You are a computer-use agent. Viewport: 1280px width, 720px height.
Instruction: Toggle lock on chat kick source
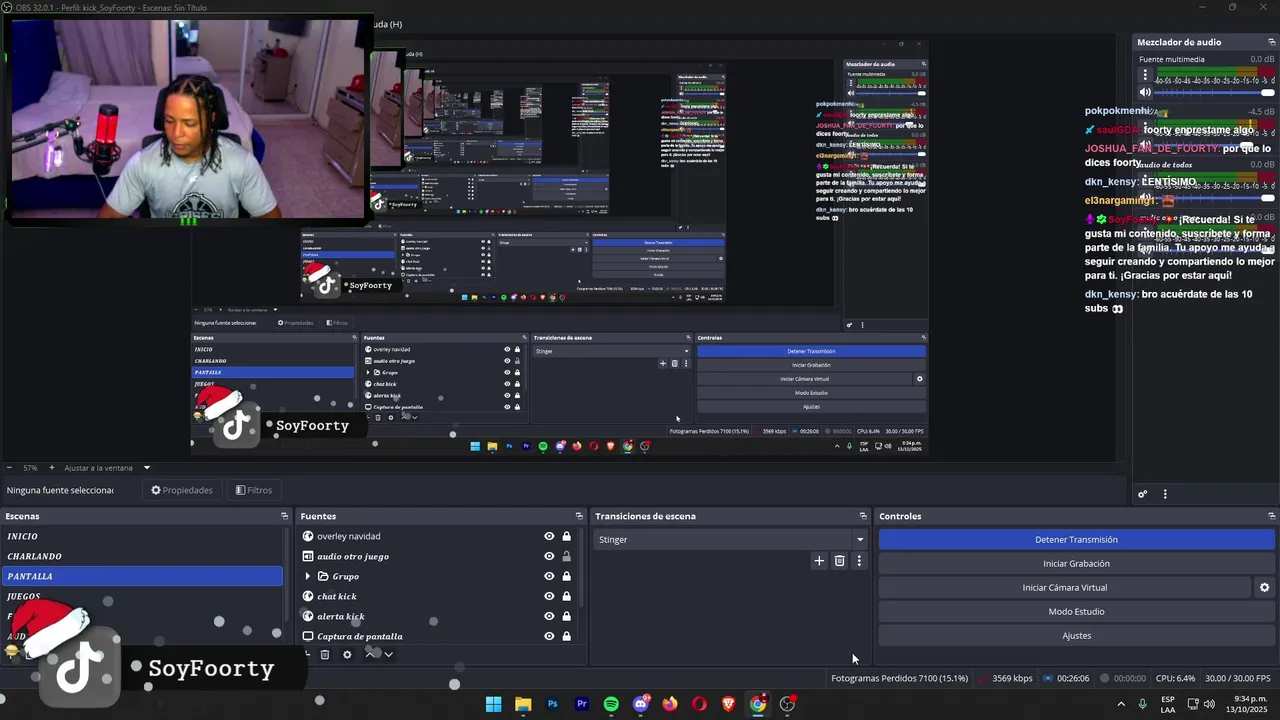pyautogui.click(x=566, y=596)
